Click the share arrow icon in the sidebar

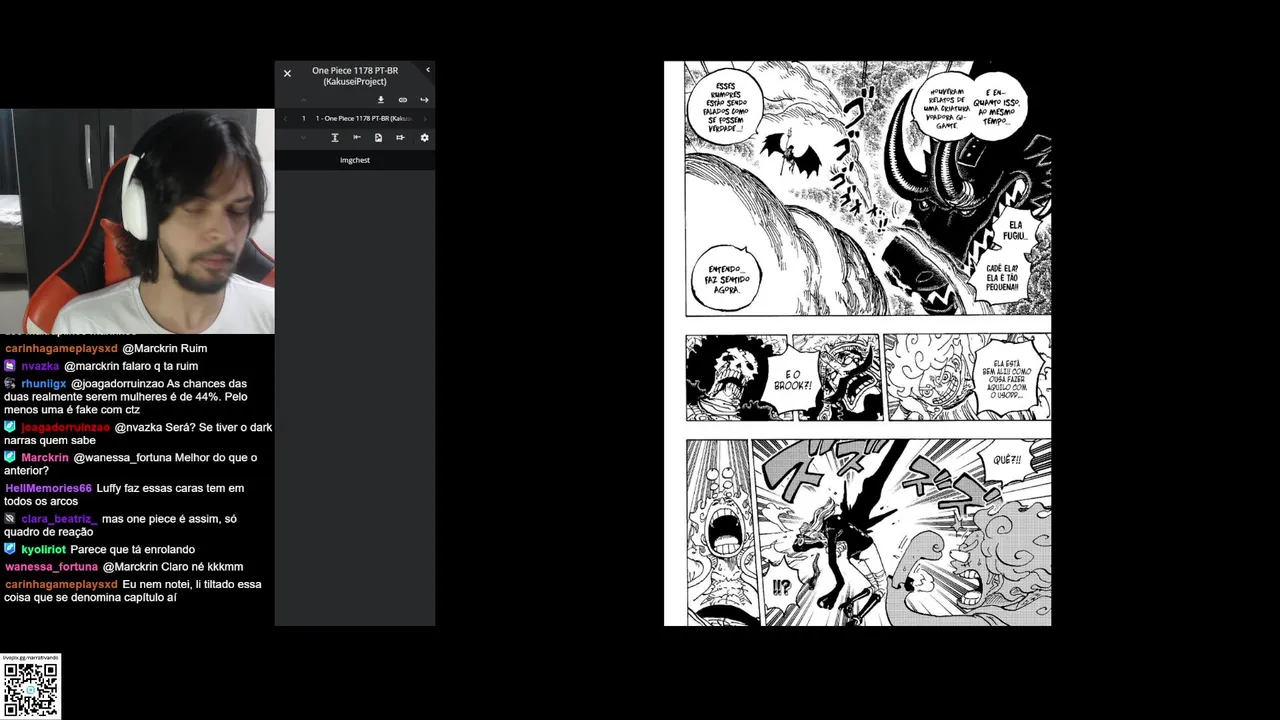(424, 100)
